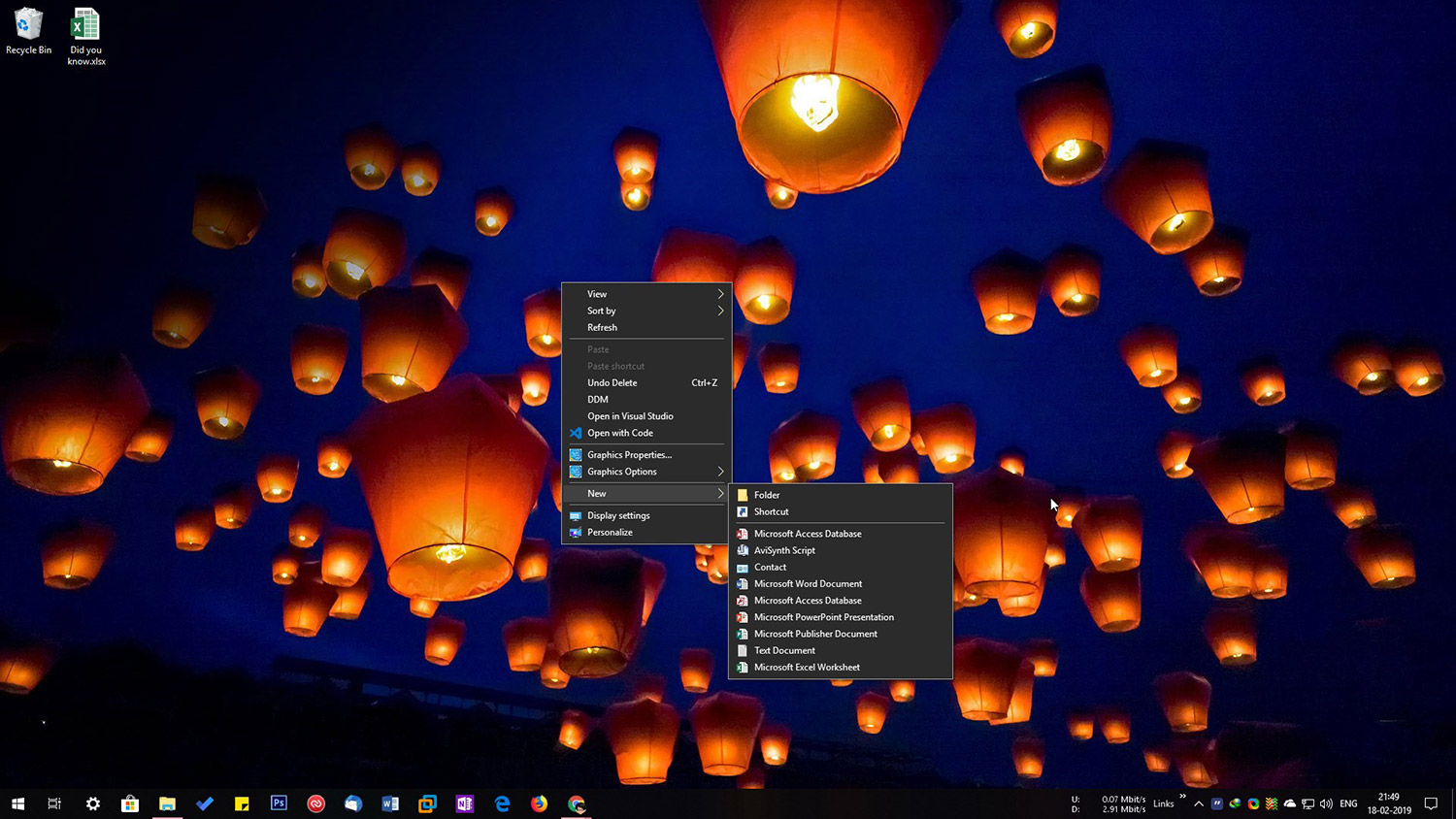
Task: Expand the Sort by submenu
Action: (601, 311)
